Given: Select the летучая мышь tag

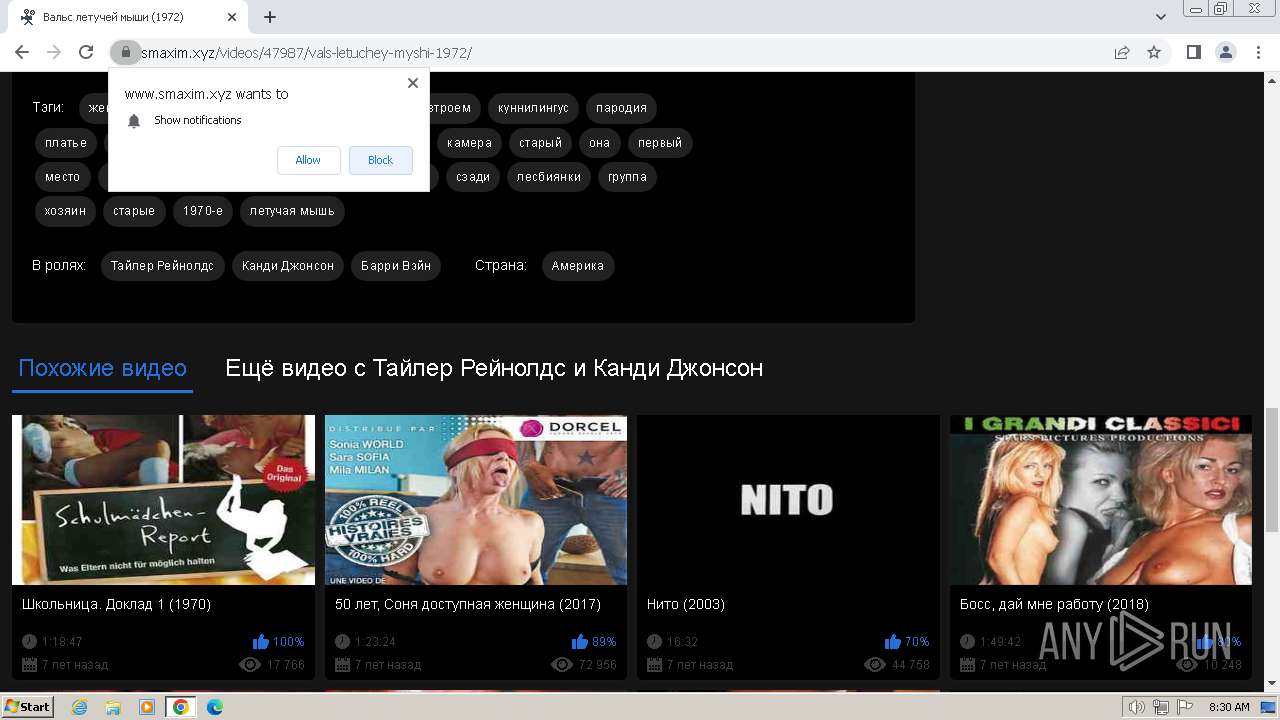Looking at the screenshot, I should point(292,211).
